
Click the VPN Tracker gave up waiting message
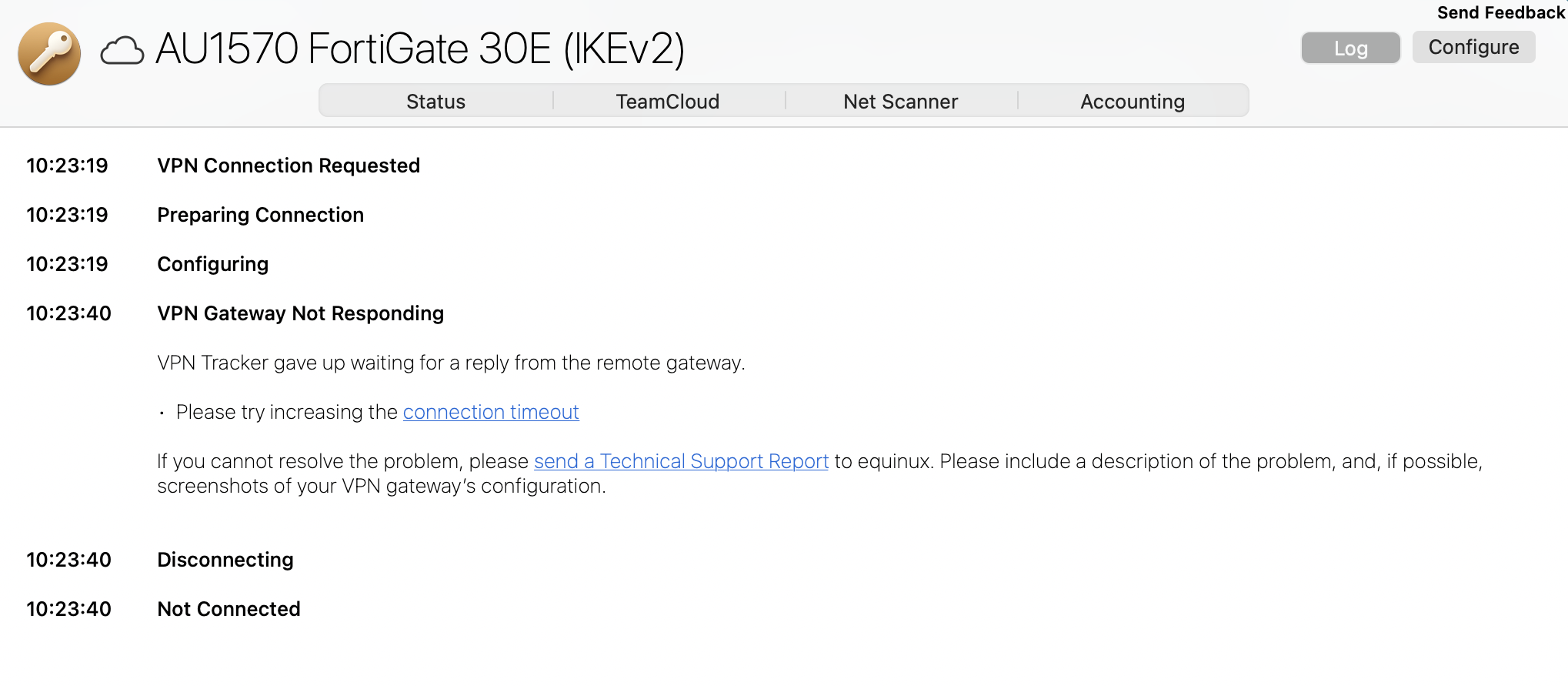point(451,363)
